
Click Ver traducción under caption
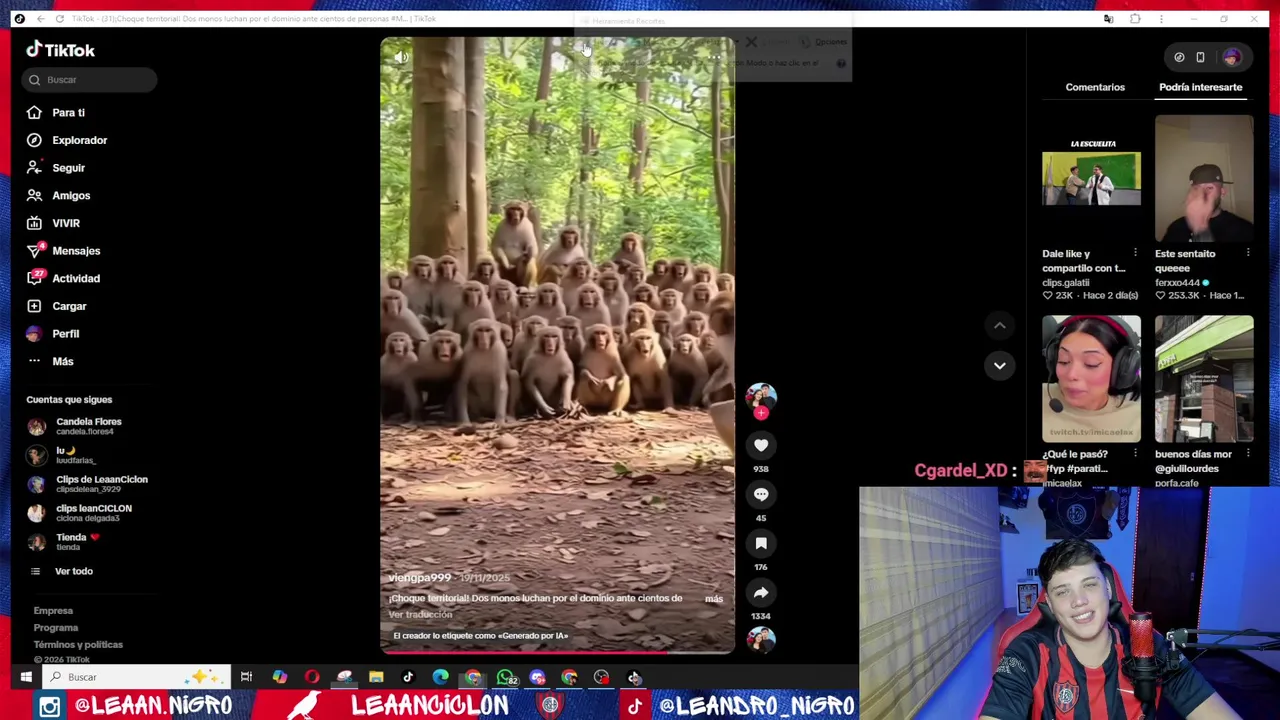coord(420,615)
